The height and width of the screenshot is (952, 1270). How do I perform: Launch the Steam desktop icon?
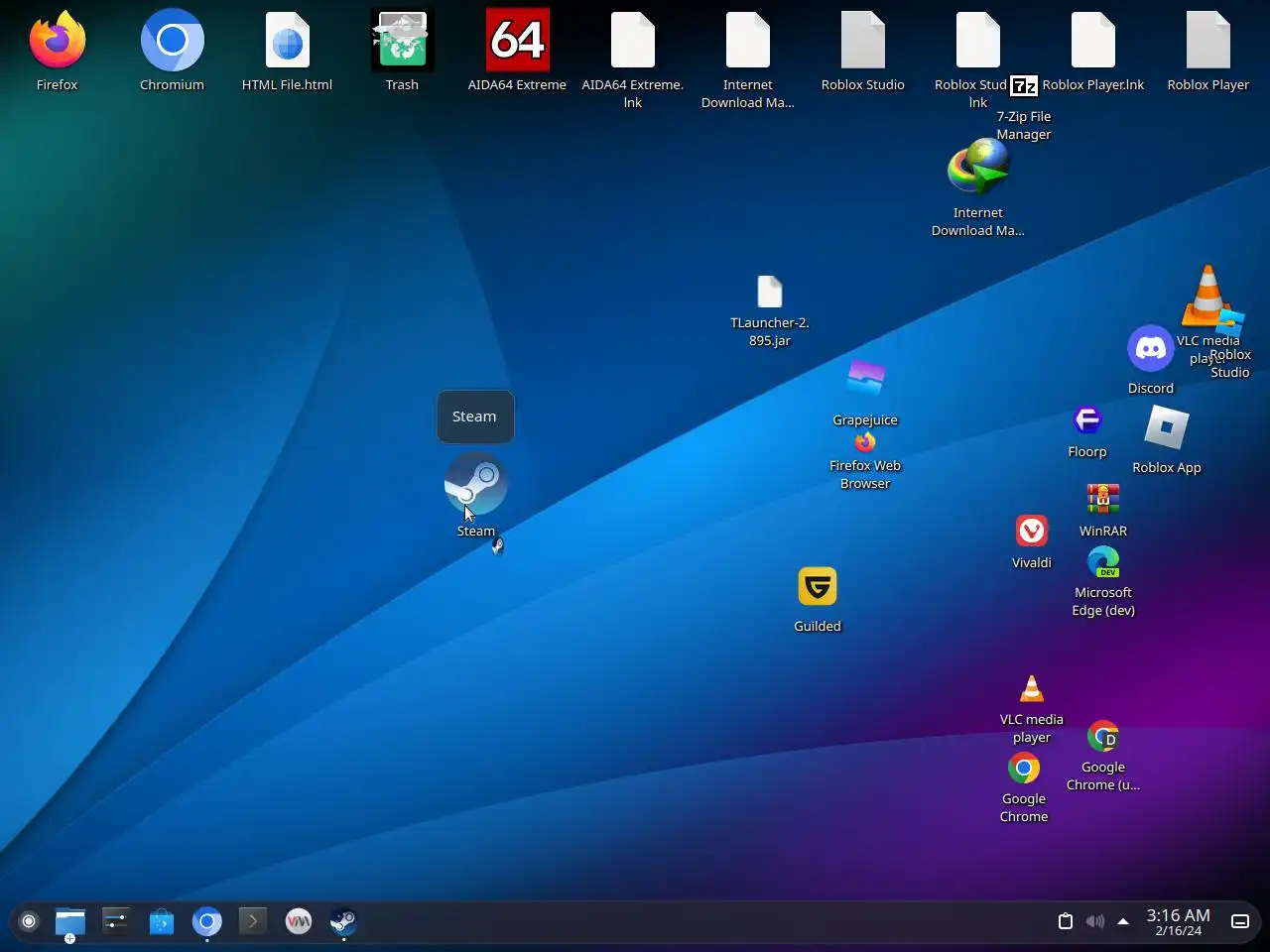pos(476,485)
